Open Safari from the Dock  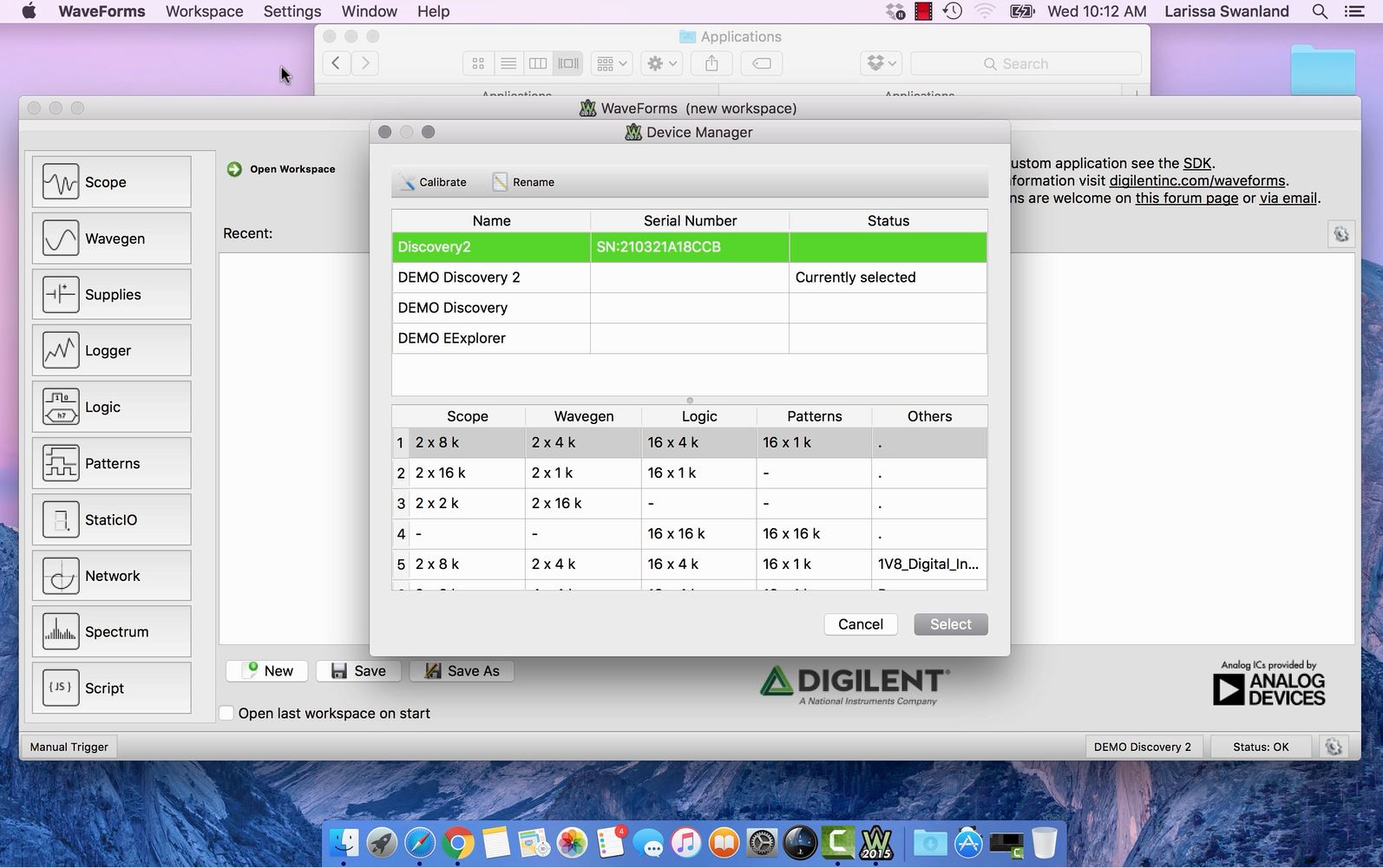(x=420, y=843)
